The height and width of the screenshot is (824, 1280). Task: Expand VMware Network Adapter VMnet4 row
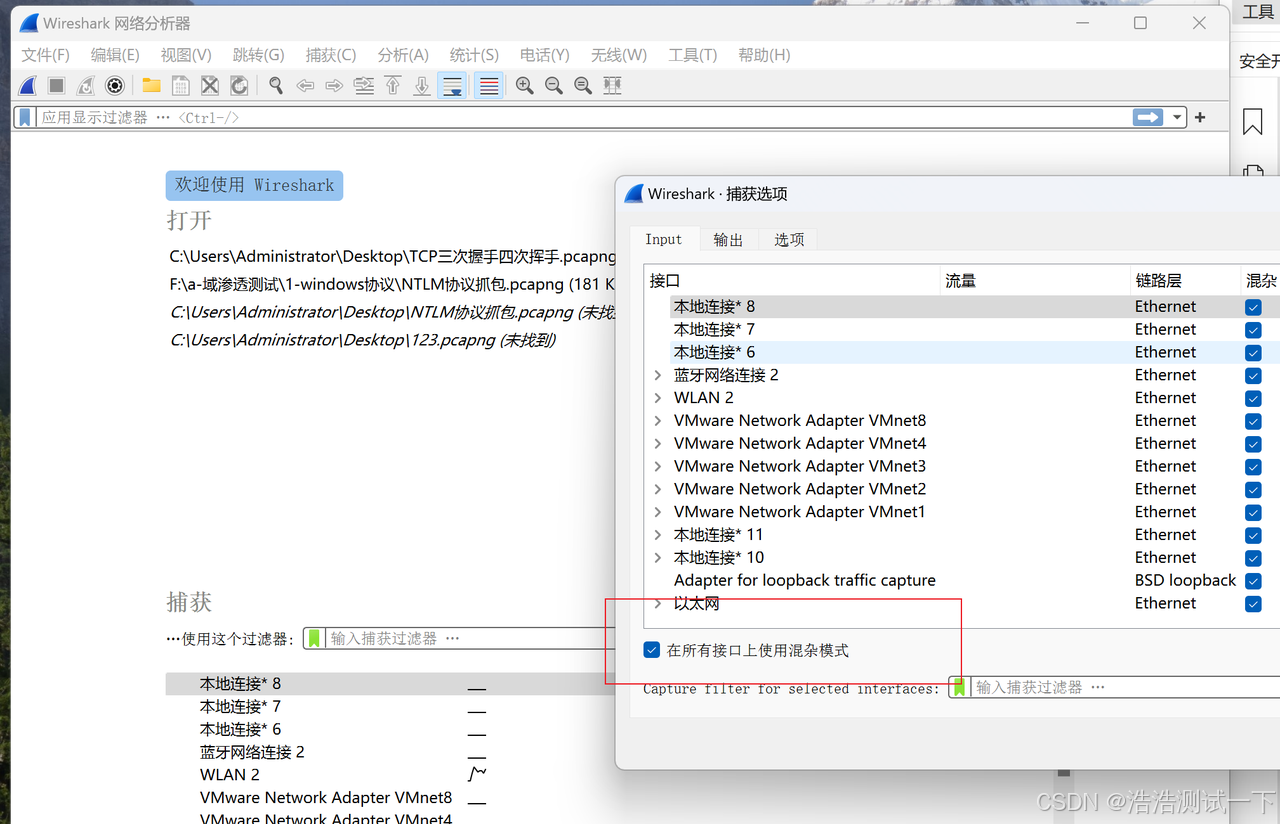point(658,444)
